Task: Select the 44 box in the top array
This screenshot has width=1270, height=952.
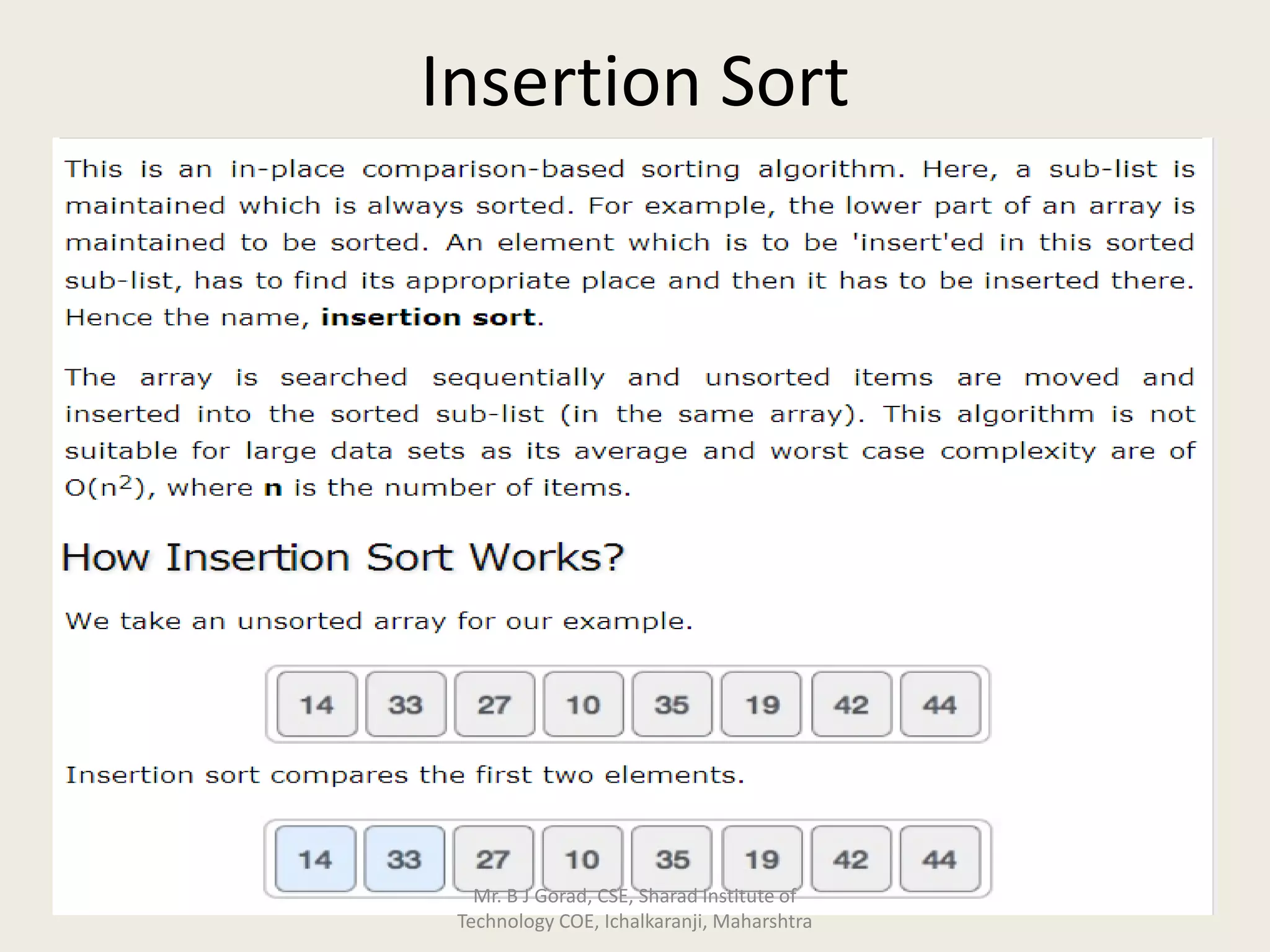Action: (x=940, y=704)
